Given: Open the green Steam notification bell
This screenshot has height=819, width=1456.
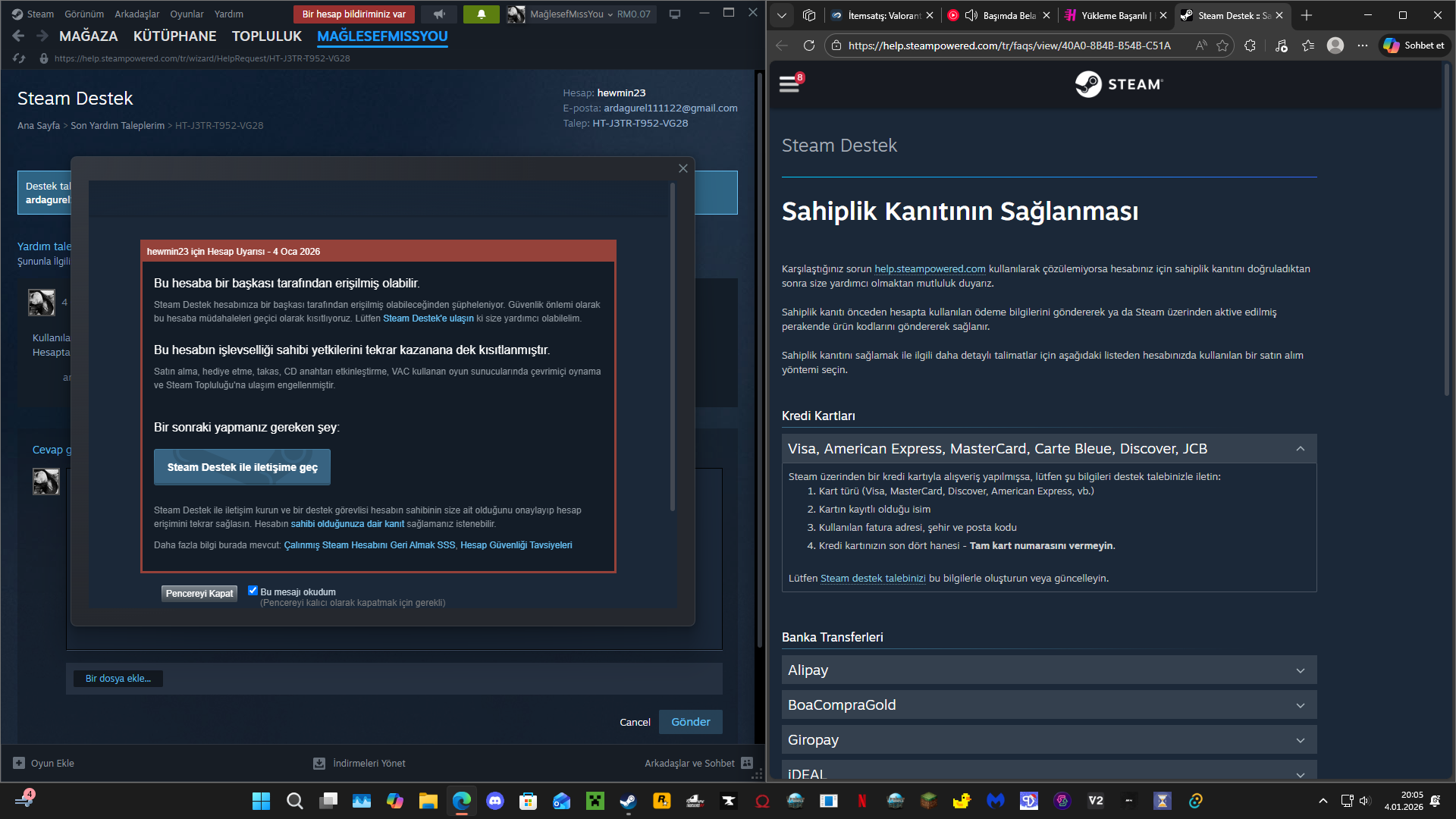Looking at the screenshot, I should point(481,14).
